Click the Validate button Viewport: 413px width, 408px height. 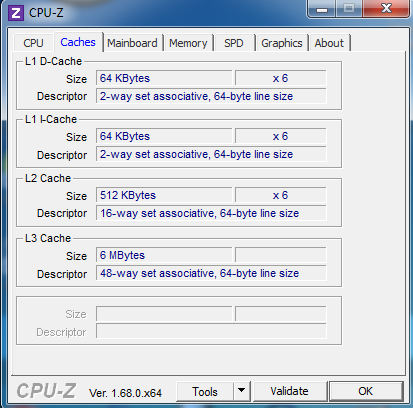tap(289, 391)
